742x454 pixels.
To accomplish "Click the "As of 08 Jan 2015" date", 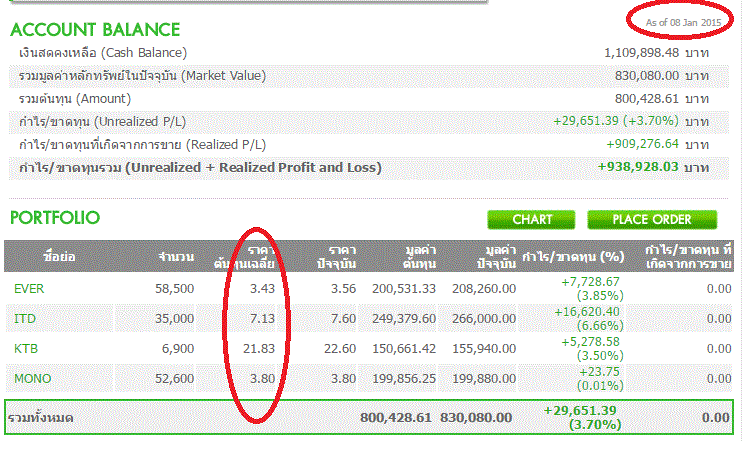I will click(682, 21).
